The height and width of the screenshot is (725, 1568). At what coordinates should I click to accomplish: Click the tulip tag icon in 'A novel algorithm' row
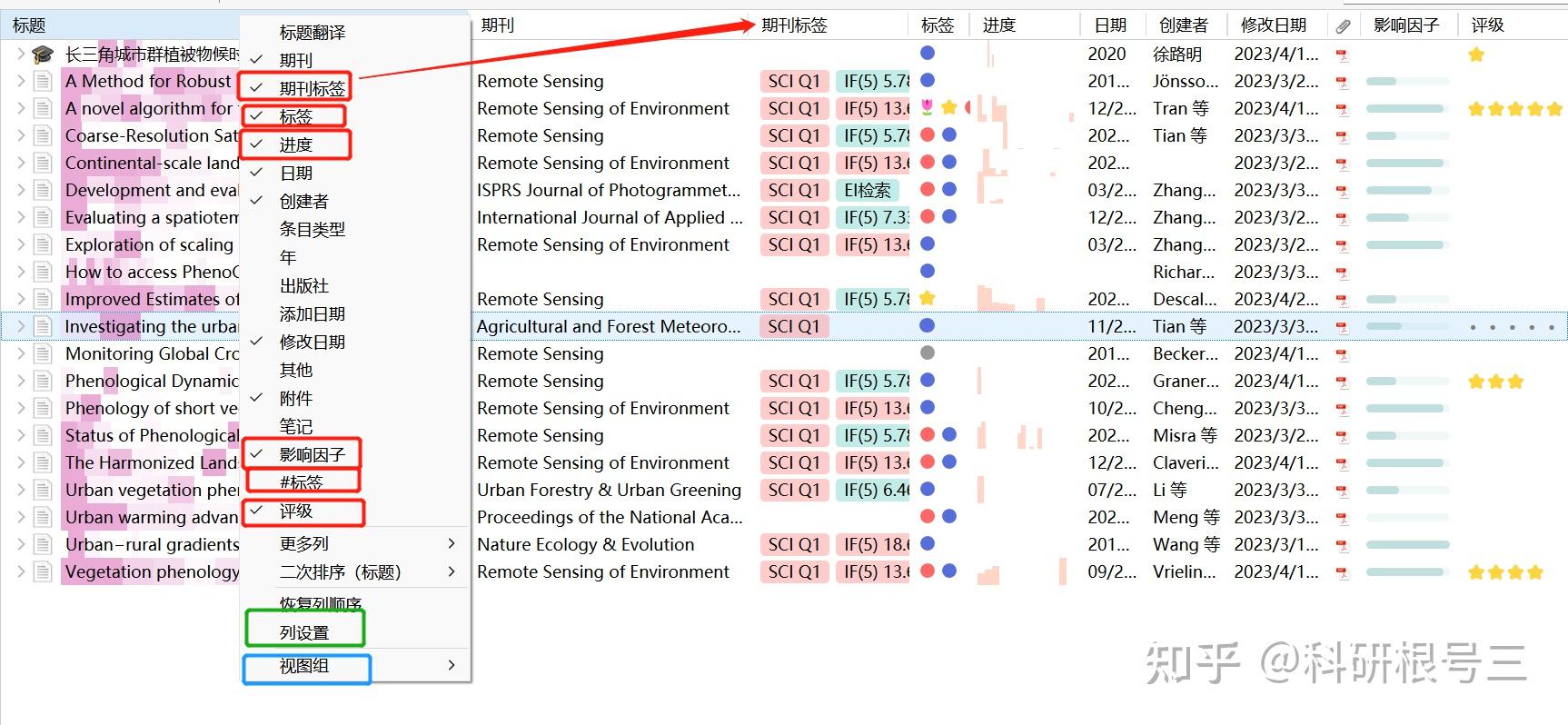(928, 108)
